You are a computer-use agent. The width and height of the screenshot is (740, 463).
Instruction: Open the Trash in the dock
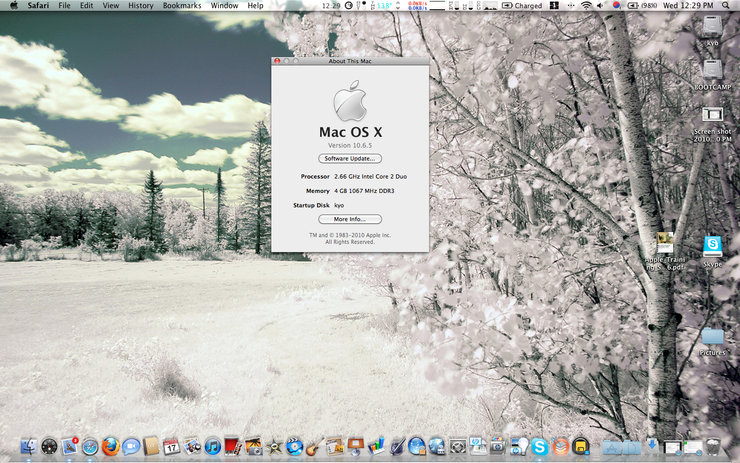712,446
